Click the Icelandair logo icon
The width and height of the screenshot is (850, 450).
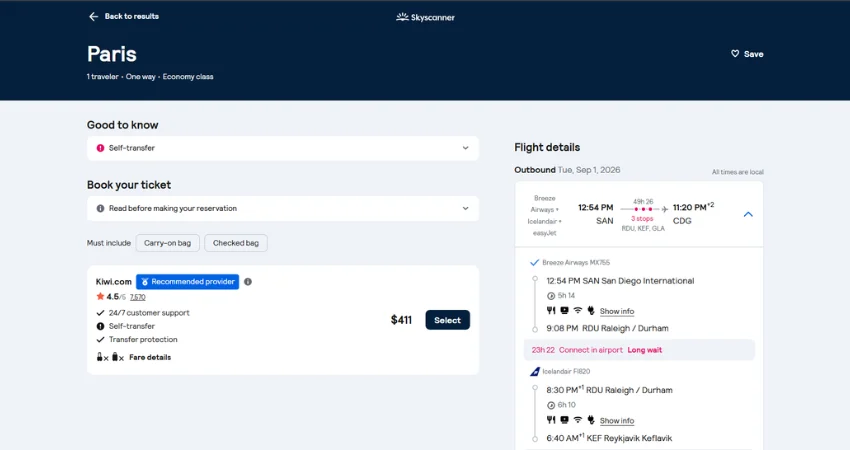pyautogui.click(x=535, y=371)
